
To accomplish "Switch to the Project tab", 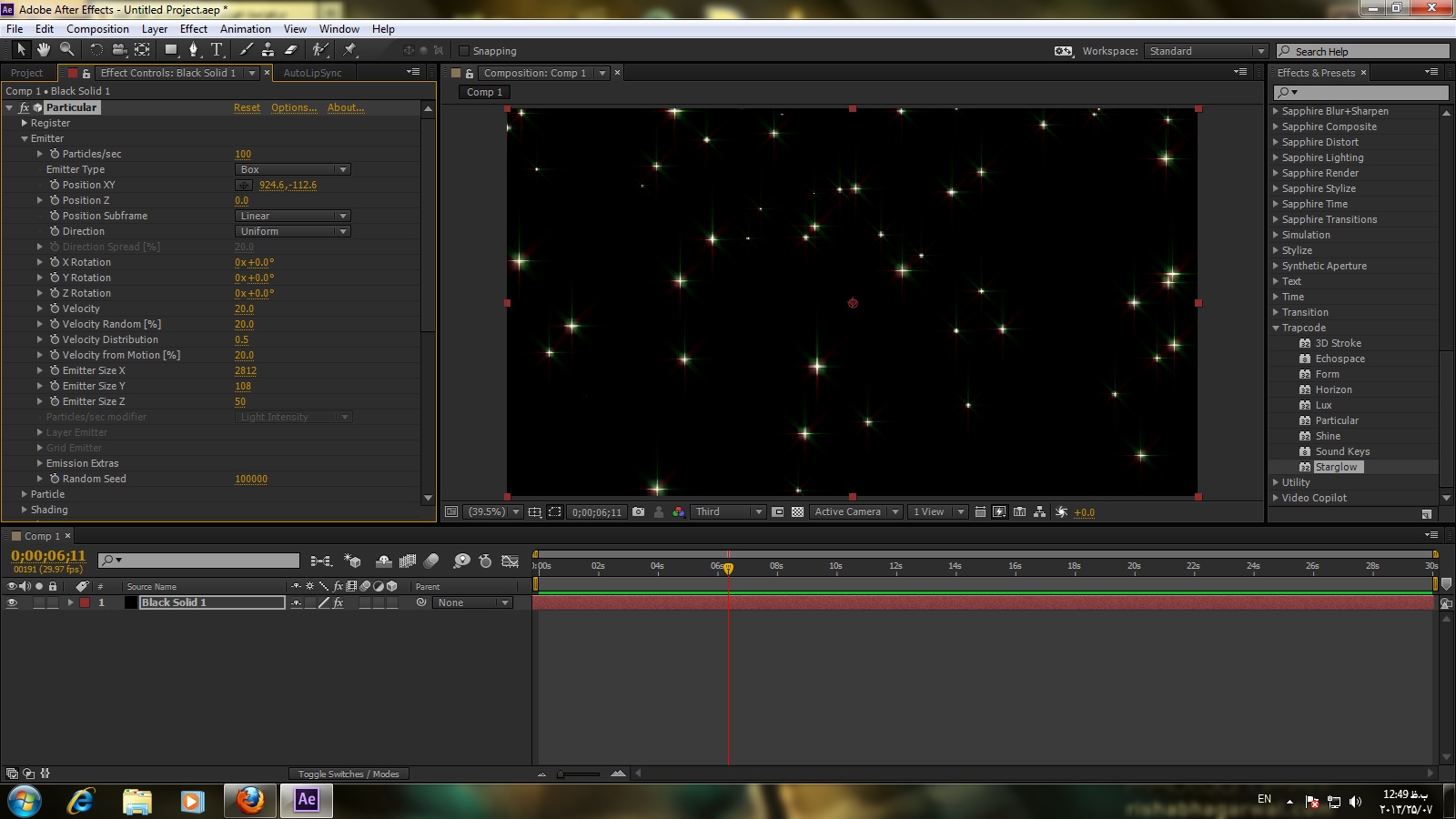I will [26, 73].
